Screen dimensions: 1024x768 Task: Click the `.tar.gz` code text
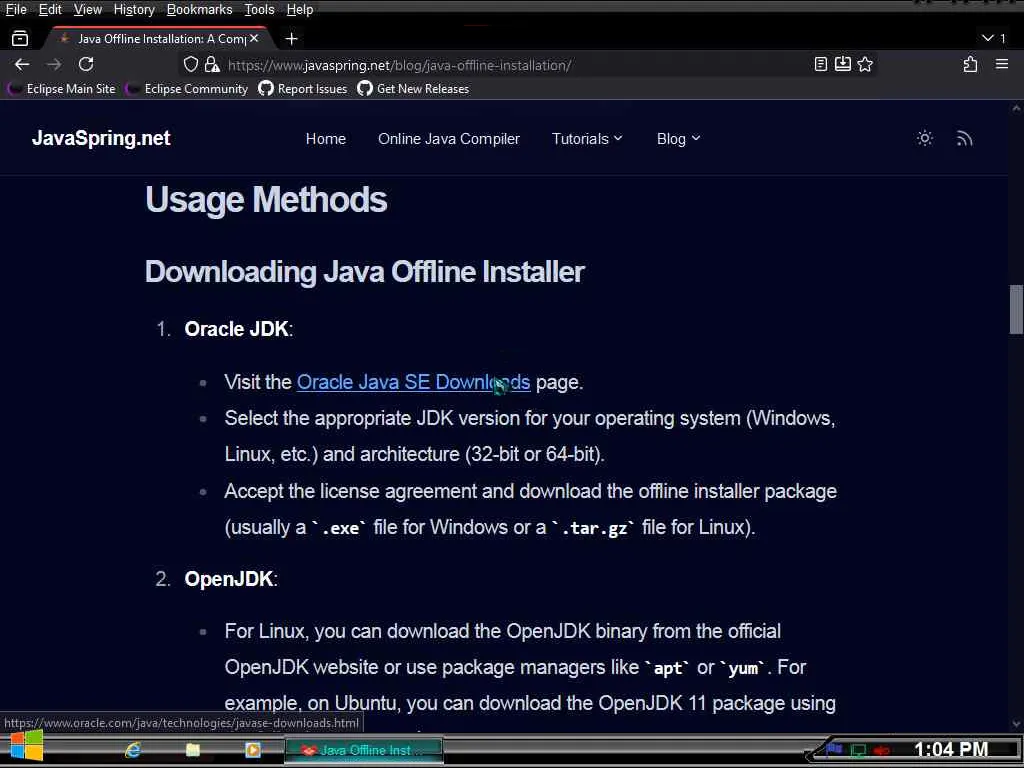coord(594,528)
